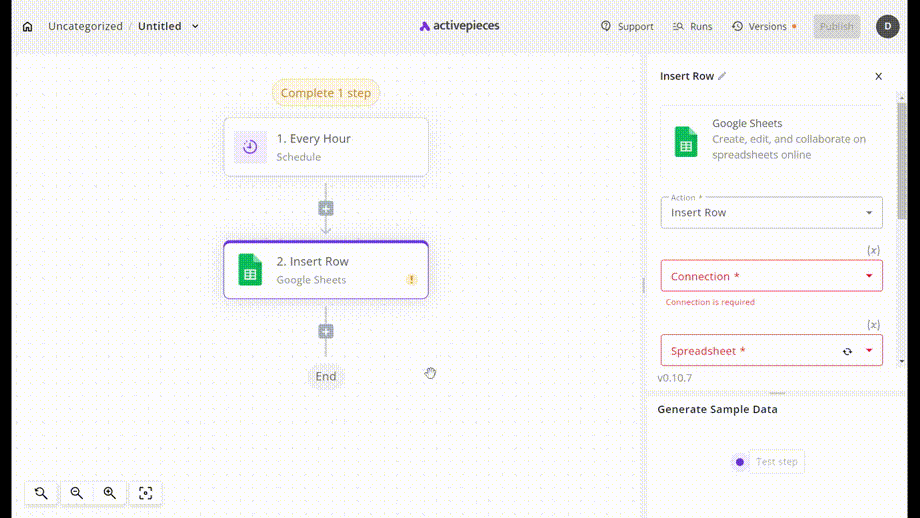Toggle dynamic value for Connection
This screenshot has width=920, height=518.
(874, 250)
